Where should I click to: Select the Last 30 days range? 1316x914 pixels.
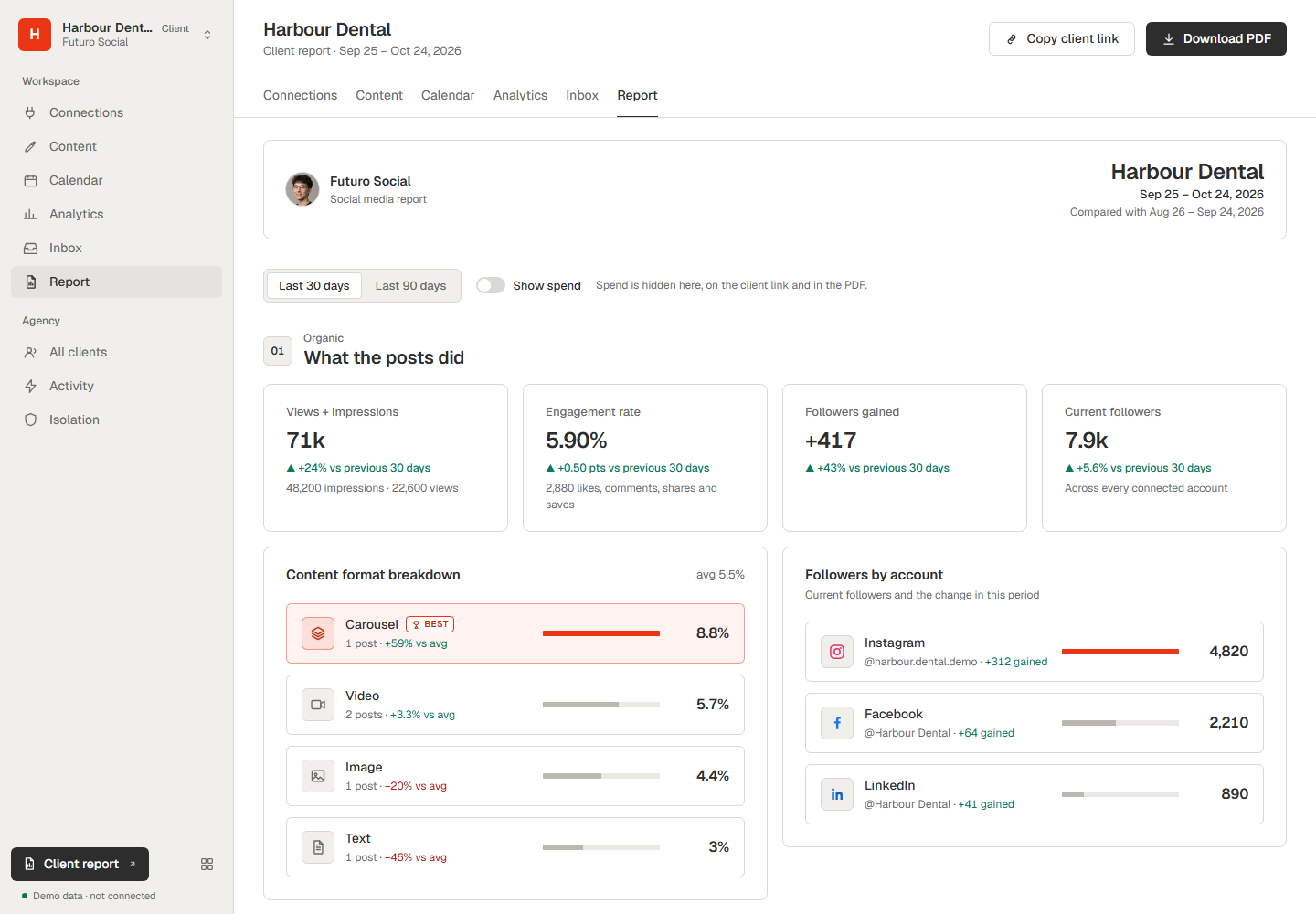(x=314, y=285)
